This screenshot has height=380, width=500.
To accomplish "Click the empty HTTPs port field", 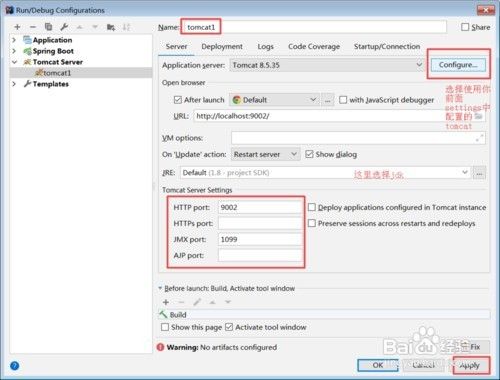I will pyautogui.click(x=260, y=223).
